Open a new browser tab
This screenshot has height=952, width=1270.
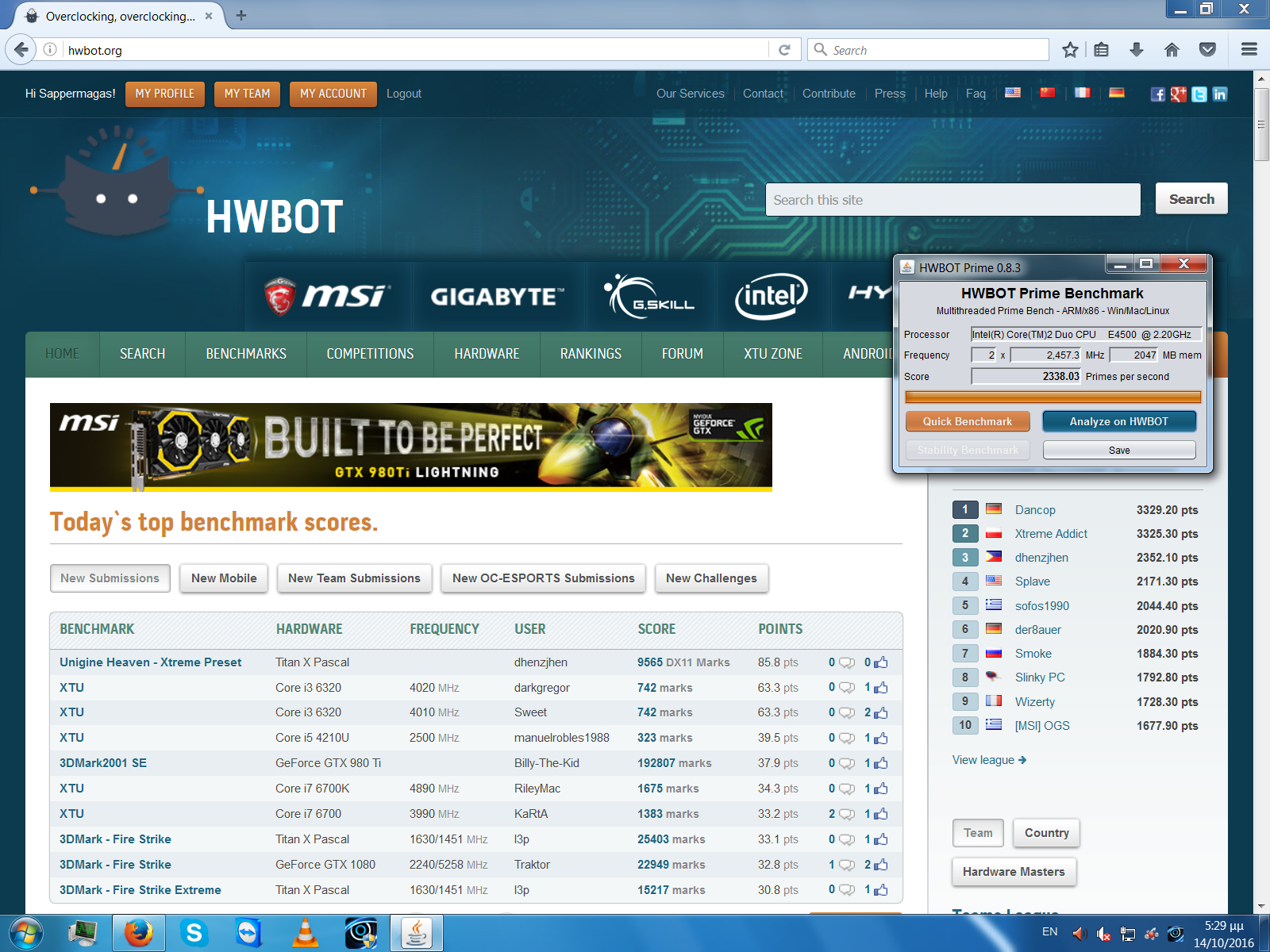click(241, 15)
